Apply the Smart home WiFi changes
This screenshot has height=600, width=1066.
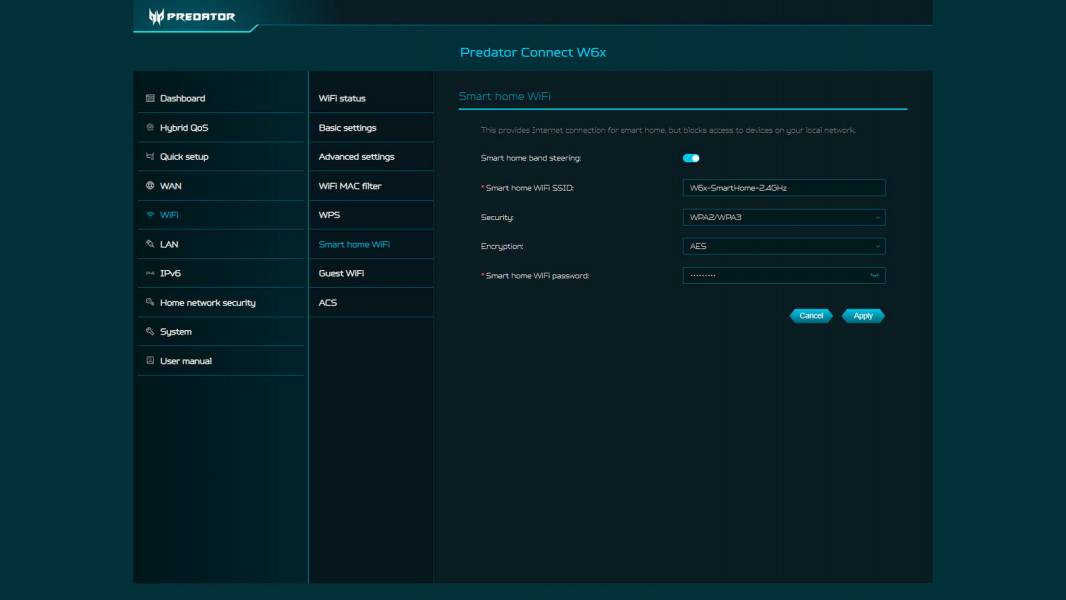[862, 315]
